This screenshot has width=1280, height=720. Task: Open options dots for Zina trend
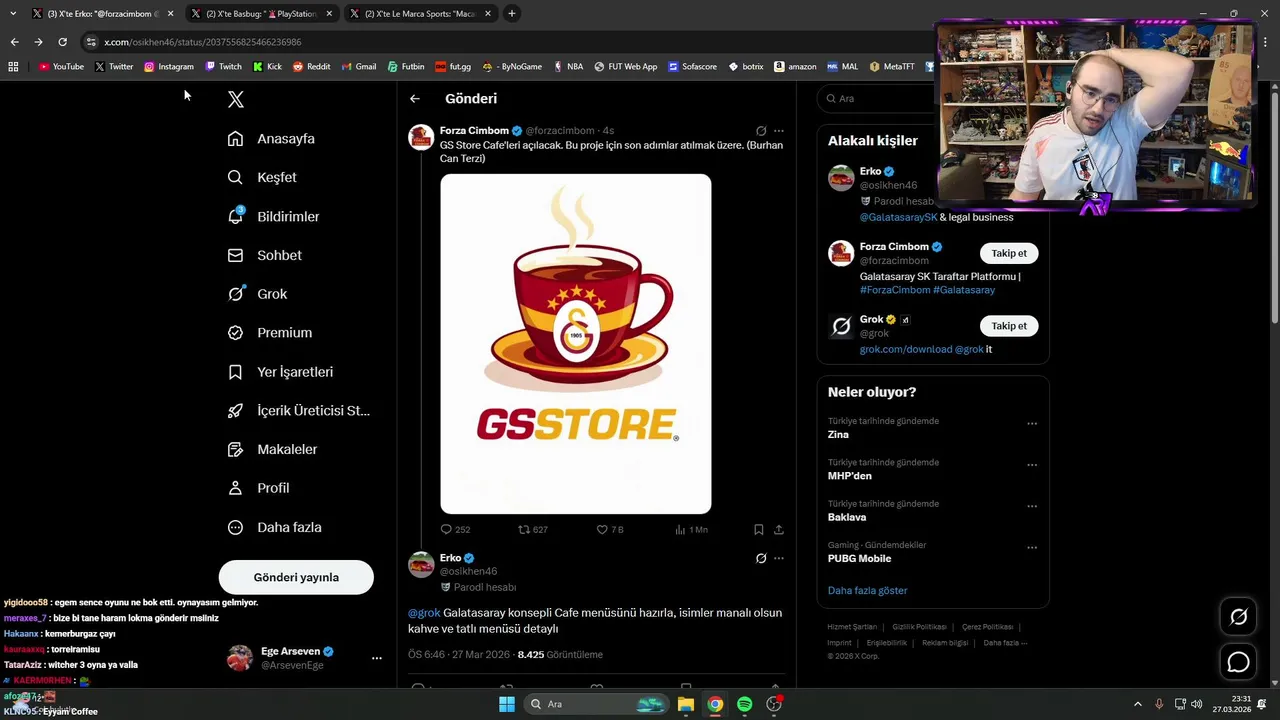pos(1032,424)
